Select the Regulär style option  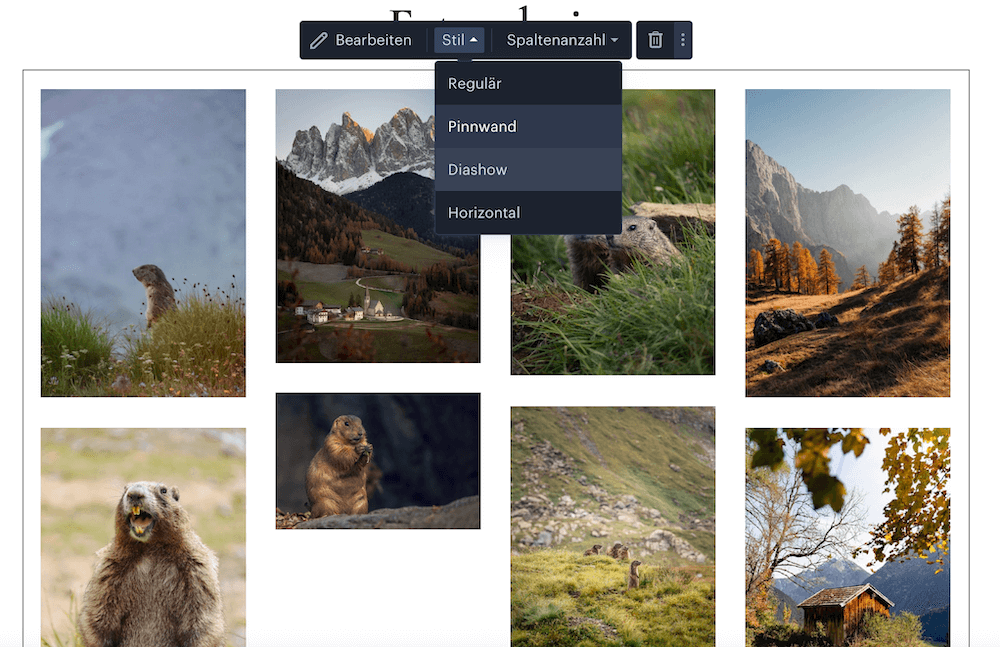coord(528,84)
